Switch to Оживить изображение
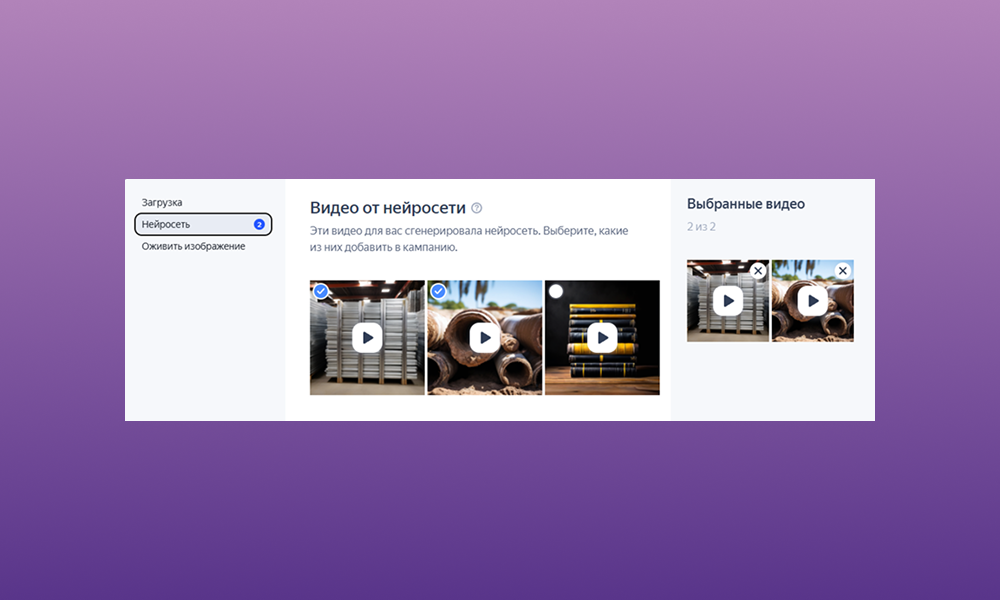 (x=193, y=246)
